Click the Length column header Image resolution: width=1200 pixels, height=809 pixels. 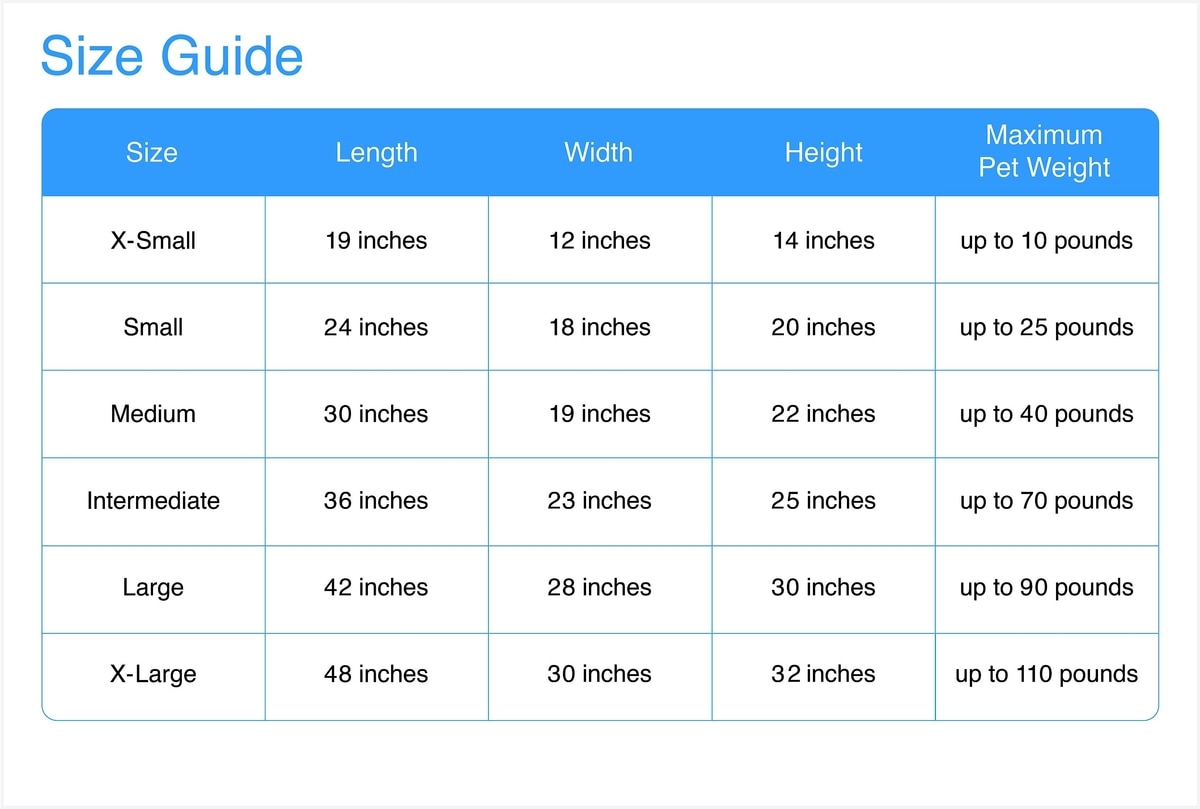(x=376, y=153)
